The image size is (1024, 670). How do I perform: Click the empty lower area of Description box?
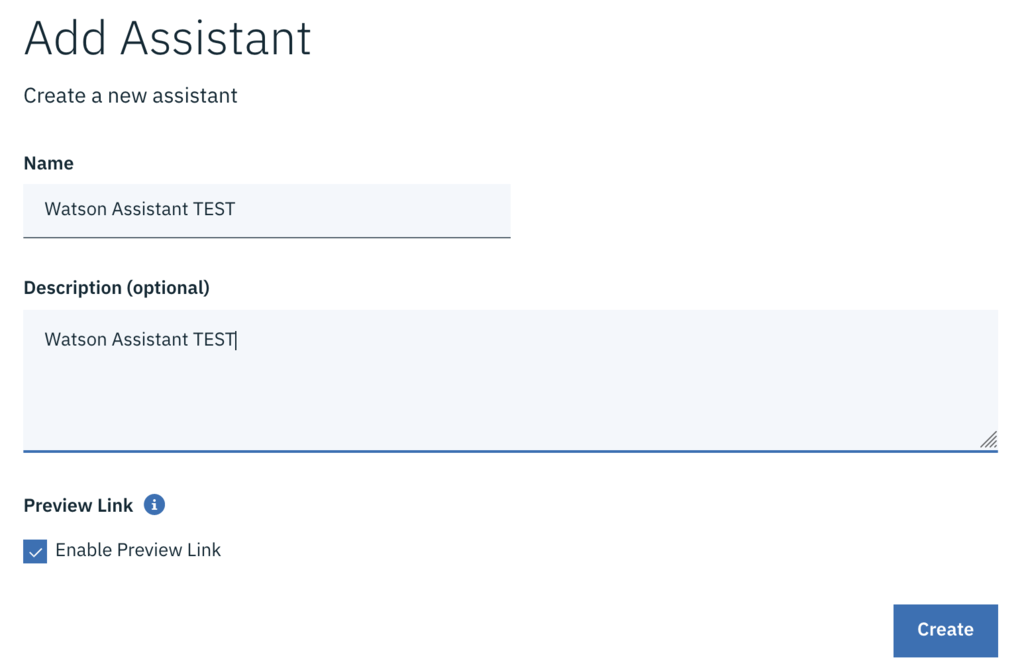(500, 410)
